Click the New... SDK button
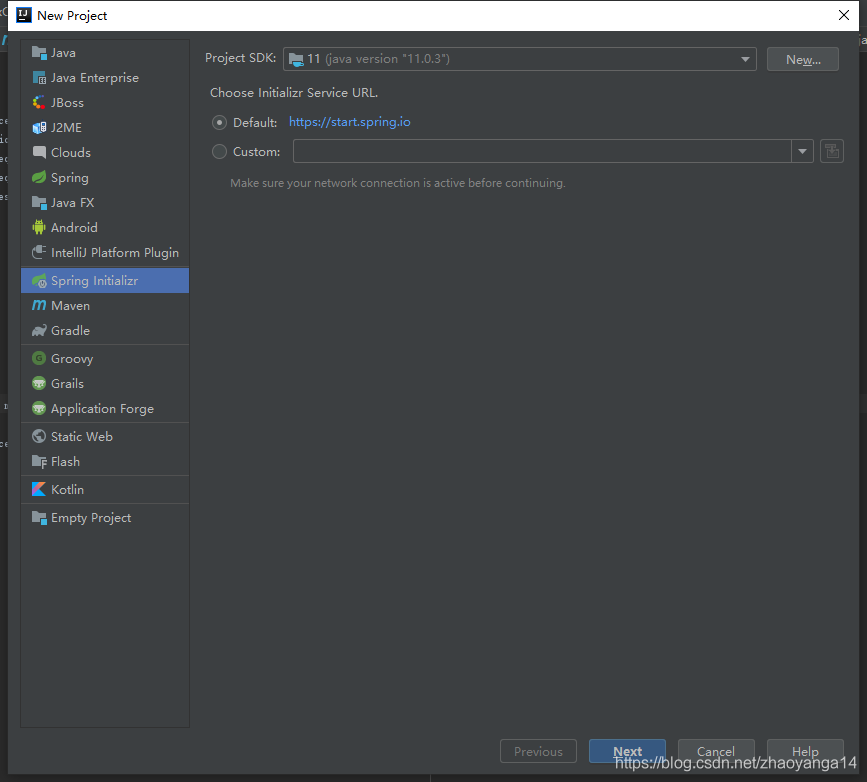867x782 pixels. pos(803,59)
